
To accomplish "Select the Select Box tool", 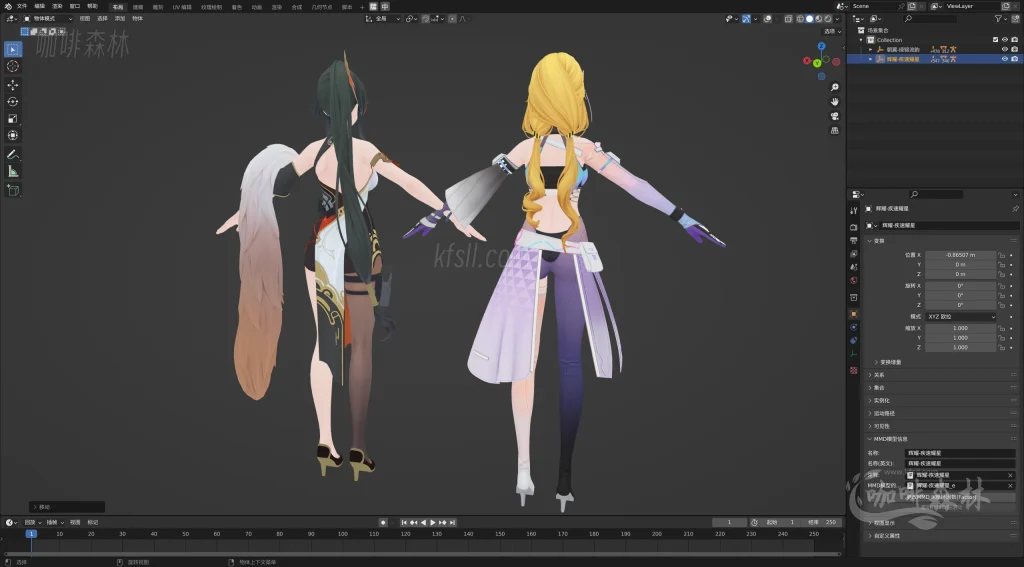I will coord(12,49).
